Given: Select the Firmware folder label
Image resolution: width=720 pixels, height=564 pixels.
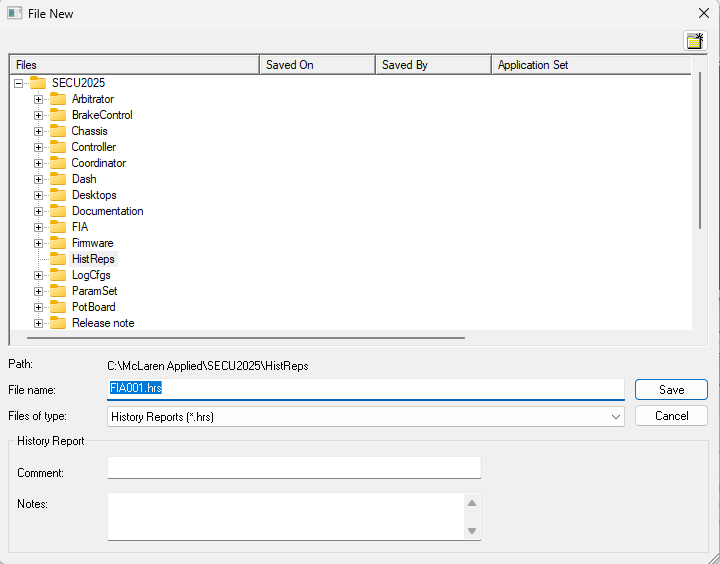Looking at the screenshot, I should (x=93, y=243).
